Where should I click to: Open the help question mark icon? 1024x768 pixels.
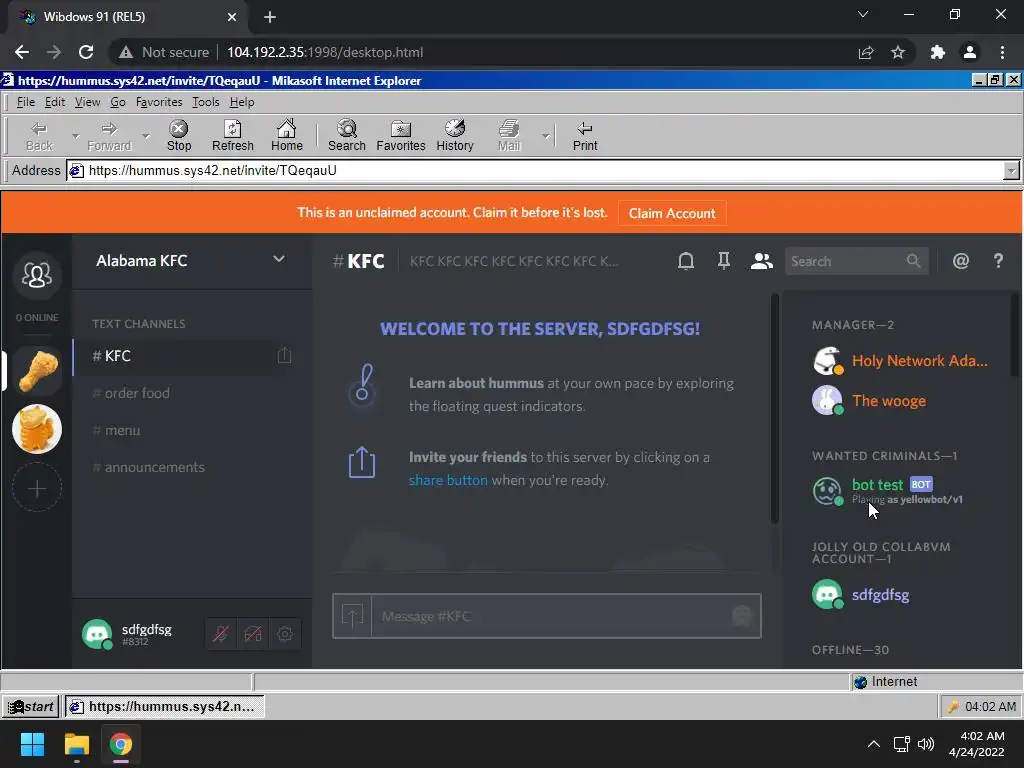tap(998, 261)
